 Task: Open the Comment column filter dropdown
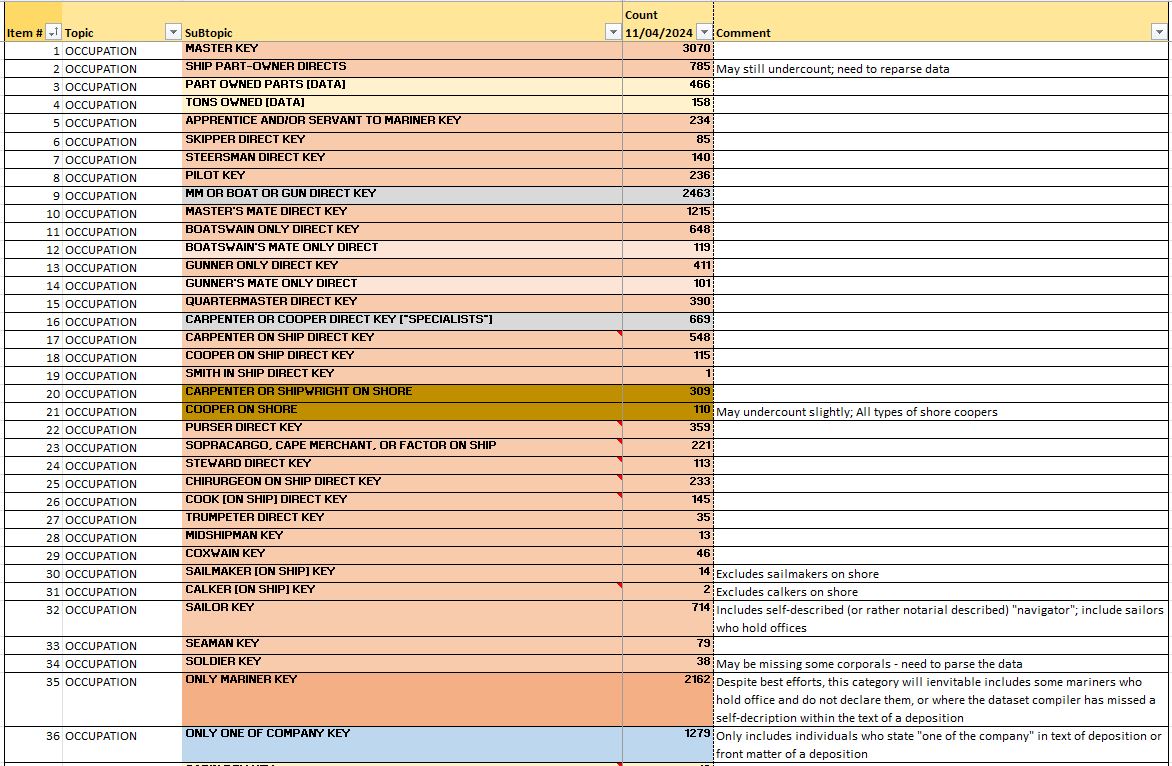[x=1159, y=33]
